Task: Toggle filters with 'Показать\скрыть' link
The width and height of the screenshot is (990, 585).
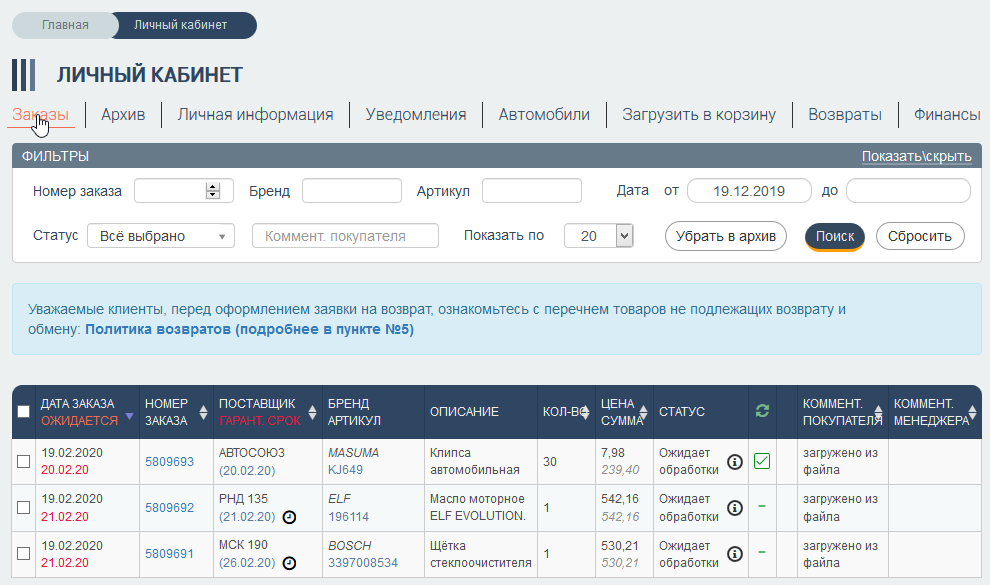Action: pos(916,157)
